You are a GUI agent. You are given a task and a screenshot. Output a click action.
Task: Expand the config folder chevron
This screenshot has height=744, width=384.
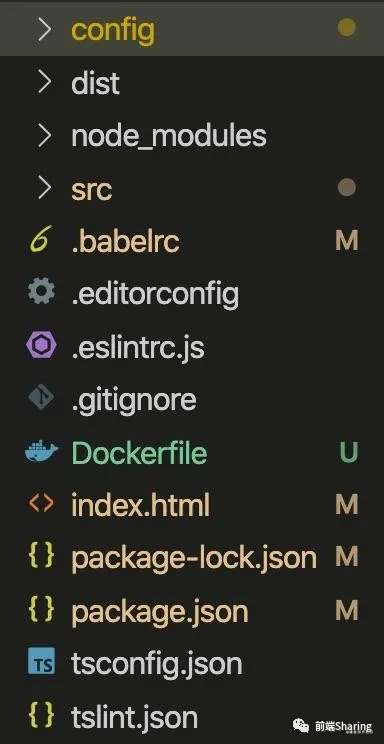tap(44, 29)
